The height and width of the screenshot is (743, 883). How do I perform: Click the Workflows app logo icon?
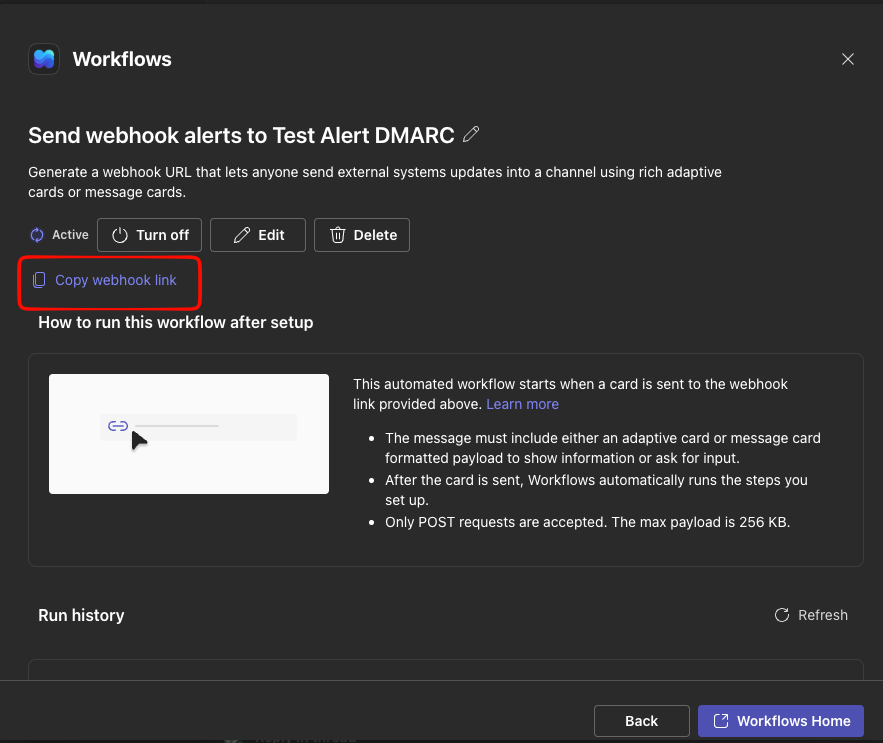pos(44,59)
